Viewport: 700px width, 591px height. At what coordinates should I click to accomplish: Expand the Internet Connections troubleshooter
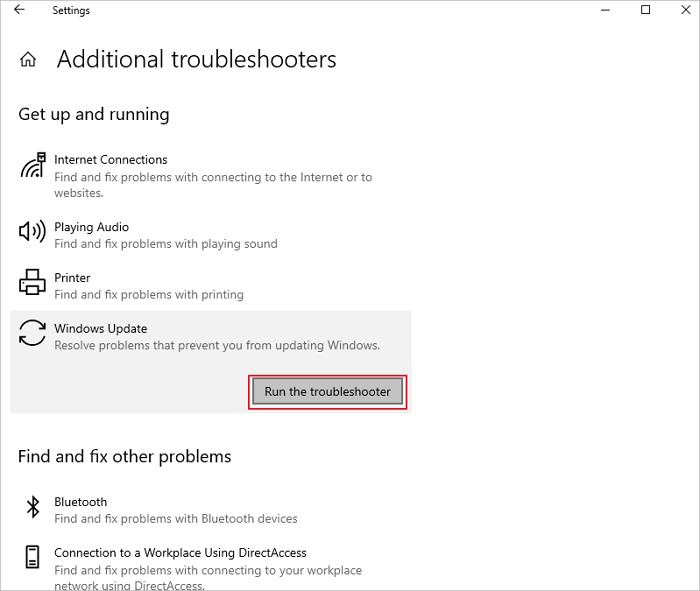(110, 160)
